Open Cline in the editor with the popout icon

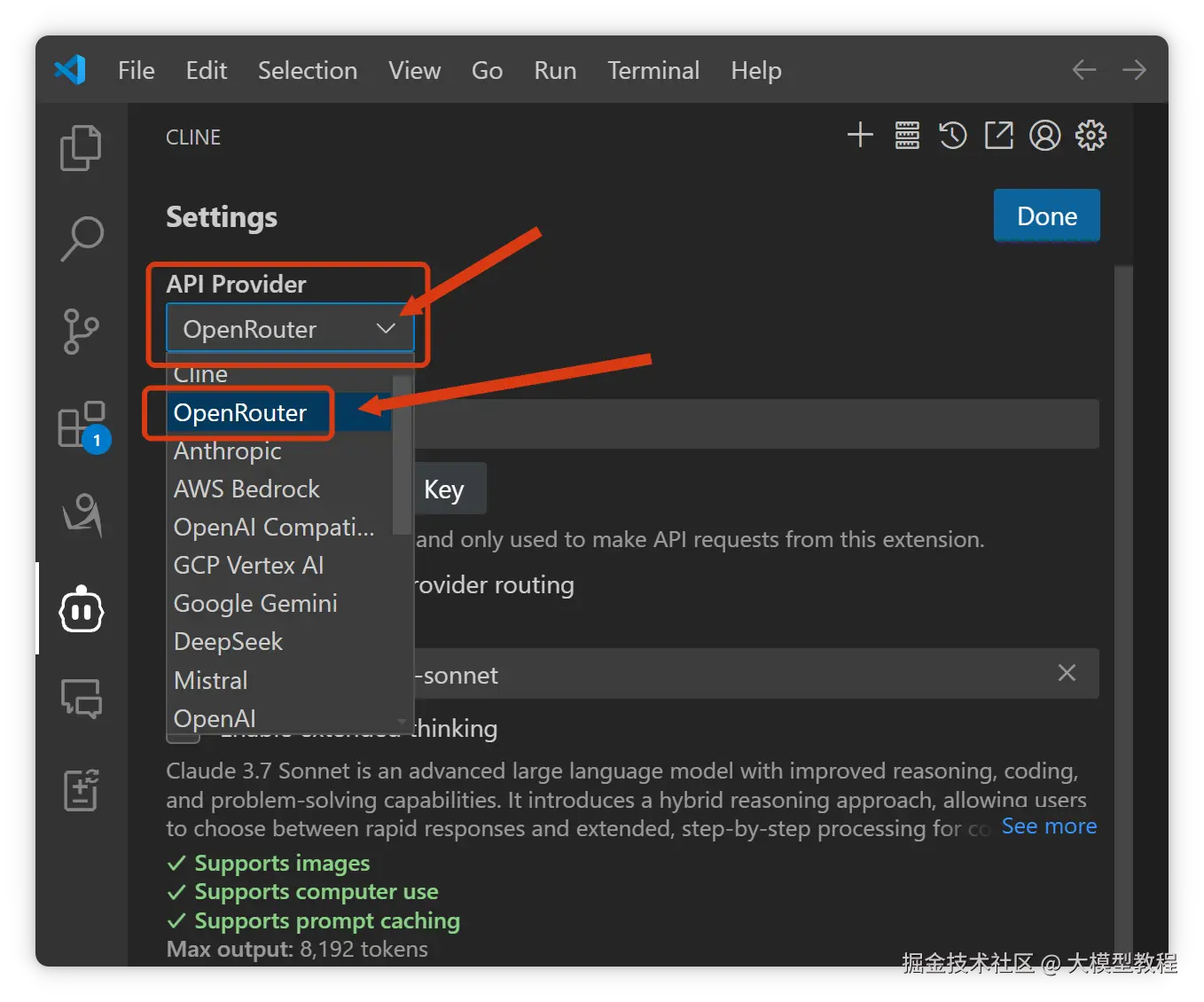point(999,136)
